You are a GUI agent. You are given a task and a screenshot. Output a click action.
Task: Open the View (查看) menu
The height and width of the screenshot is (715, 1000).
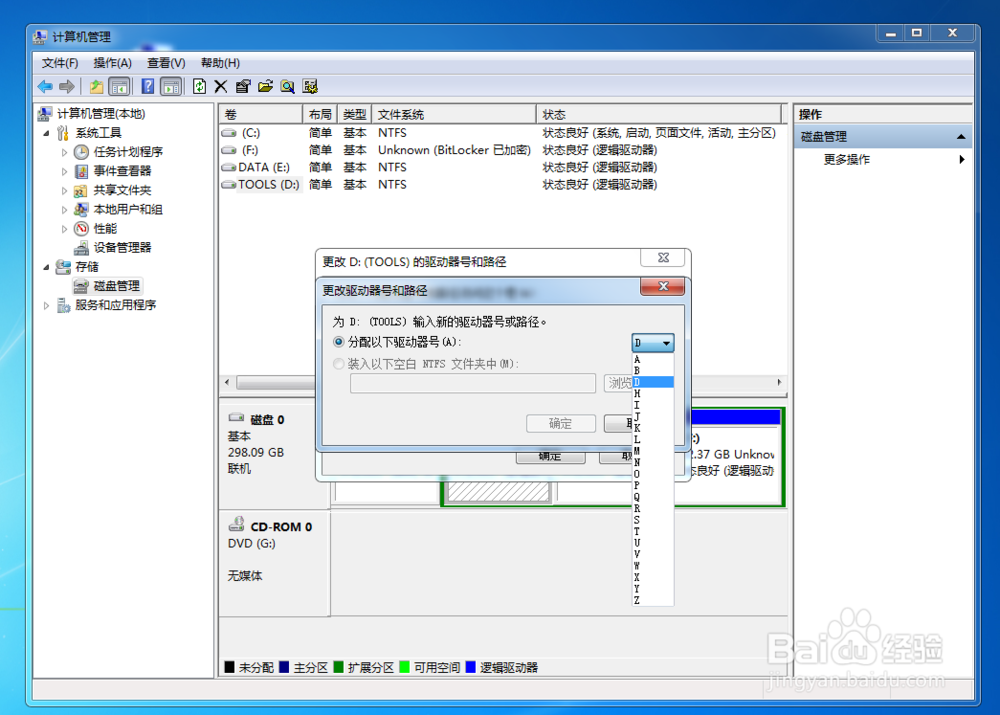(166, 63)
